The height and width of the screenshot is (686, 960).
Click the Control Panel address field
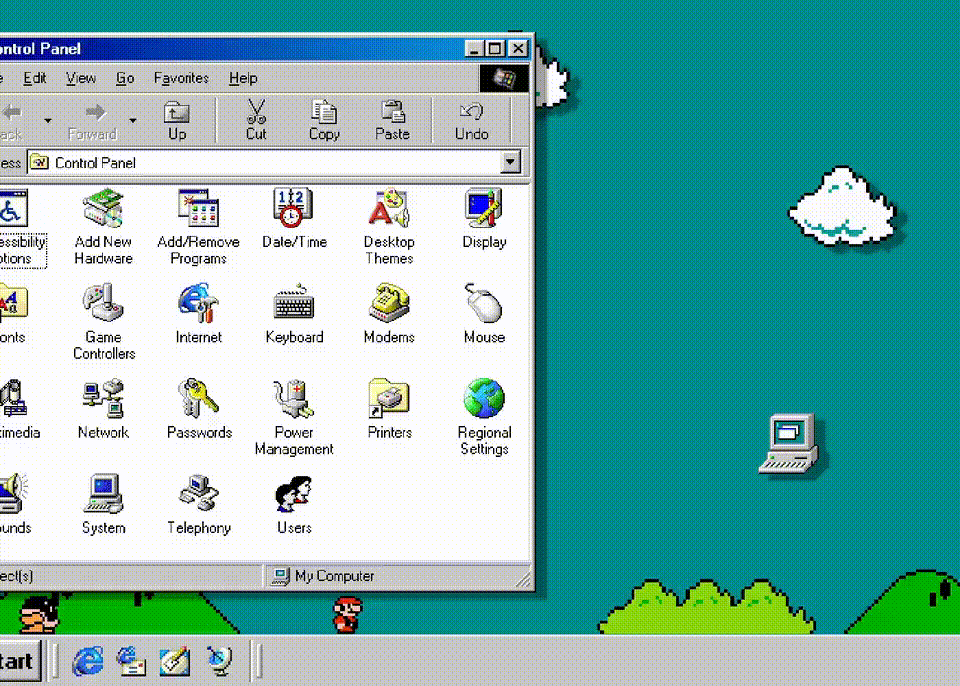[270, 162]
